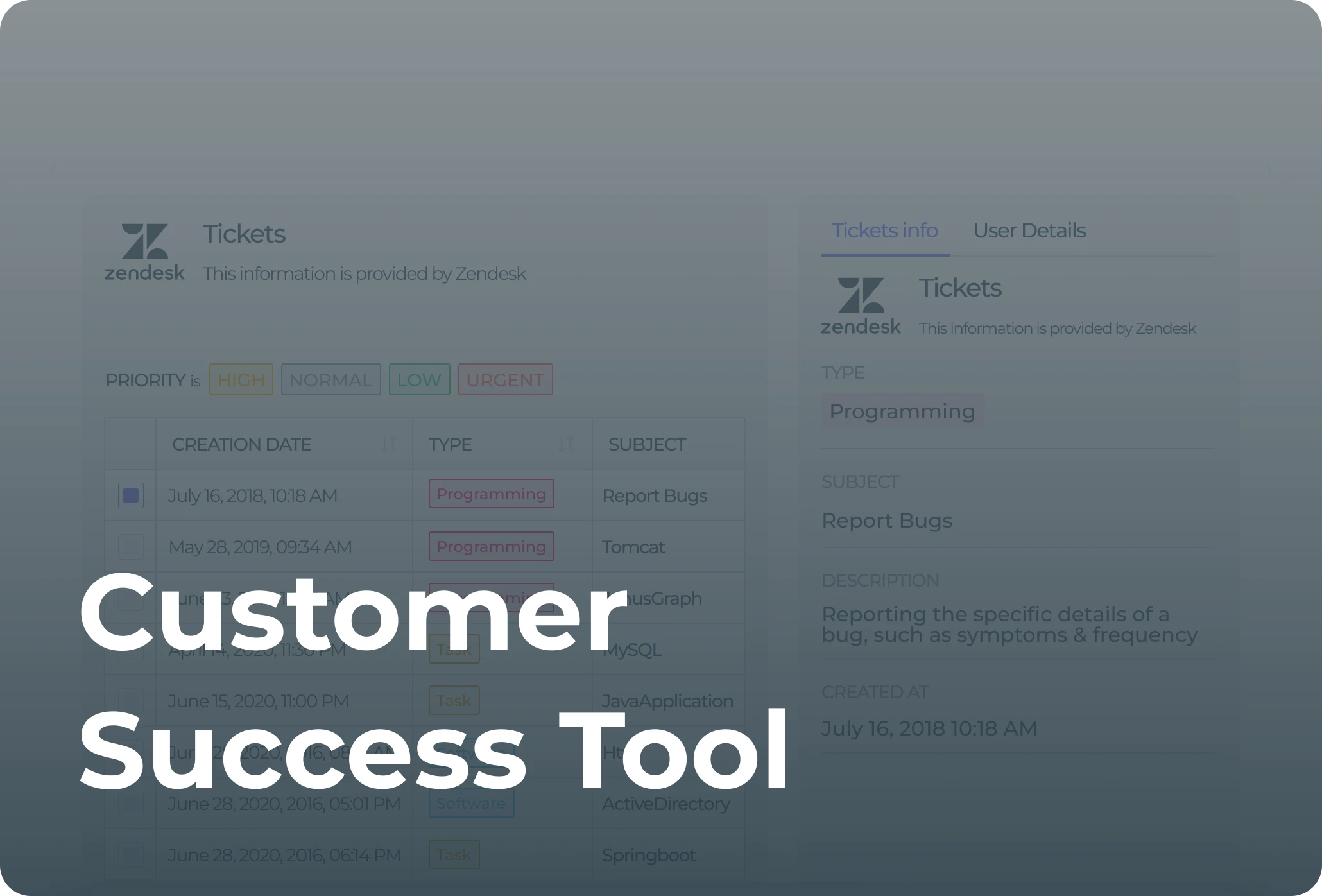Open the Report Bugs subject entry

[x=655, y=495]
